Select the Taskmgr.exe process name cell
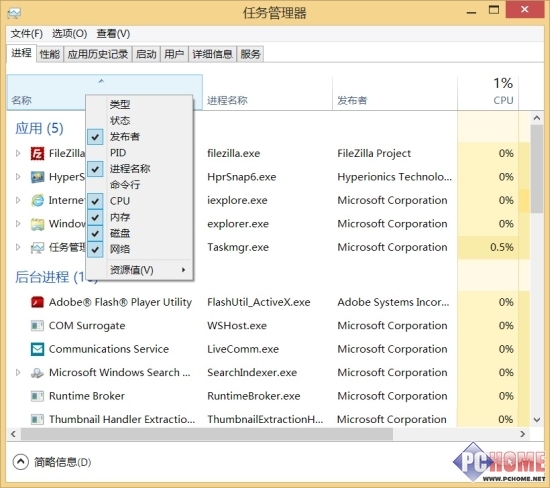 pos(238,247)
